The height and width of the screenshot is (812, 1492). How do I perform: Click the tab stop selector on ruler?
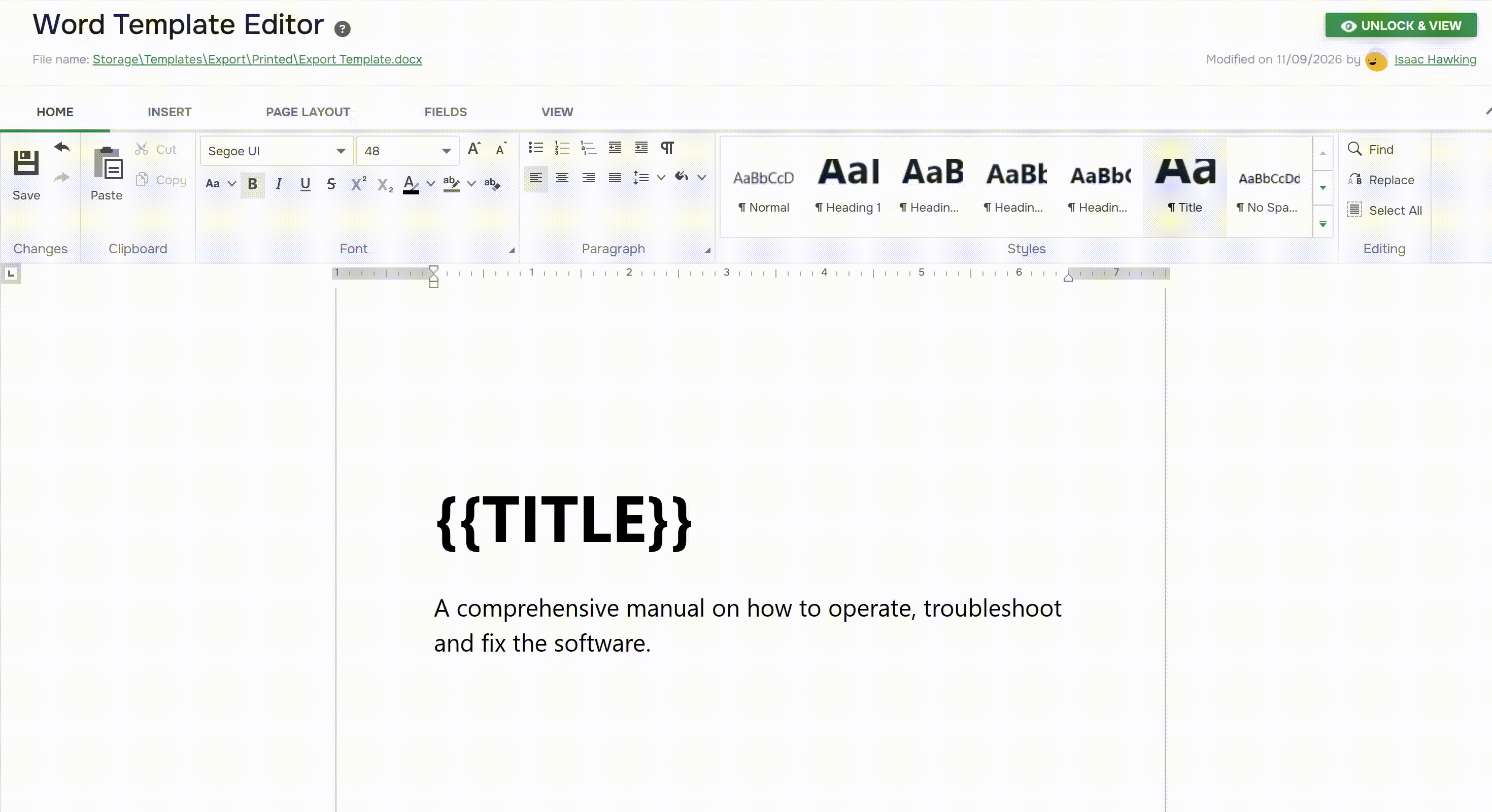pyautogui.click(x=11, y=274)
